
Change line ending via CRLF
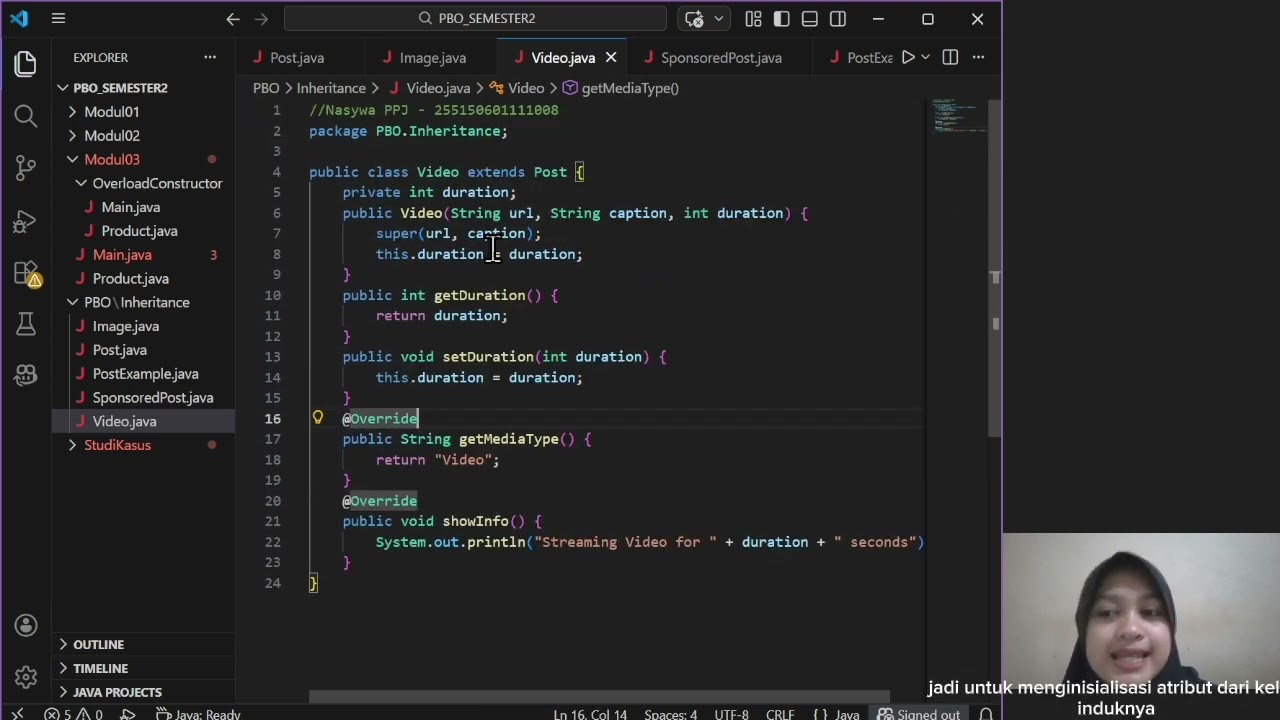point(780,714)
